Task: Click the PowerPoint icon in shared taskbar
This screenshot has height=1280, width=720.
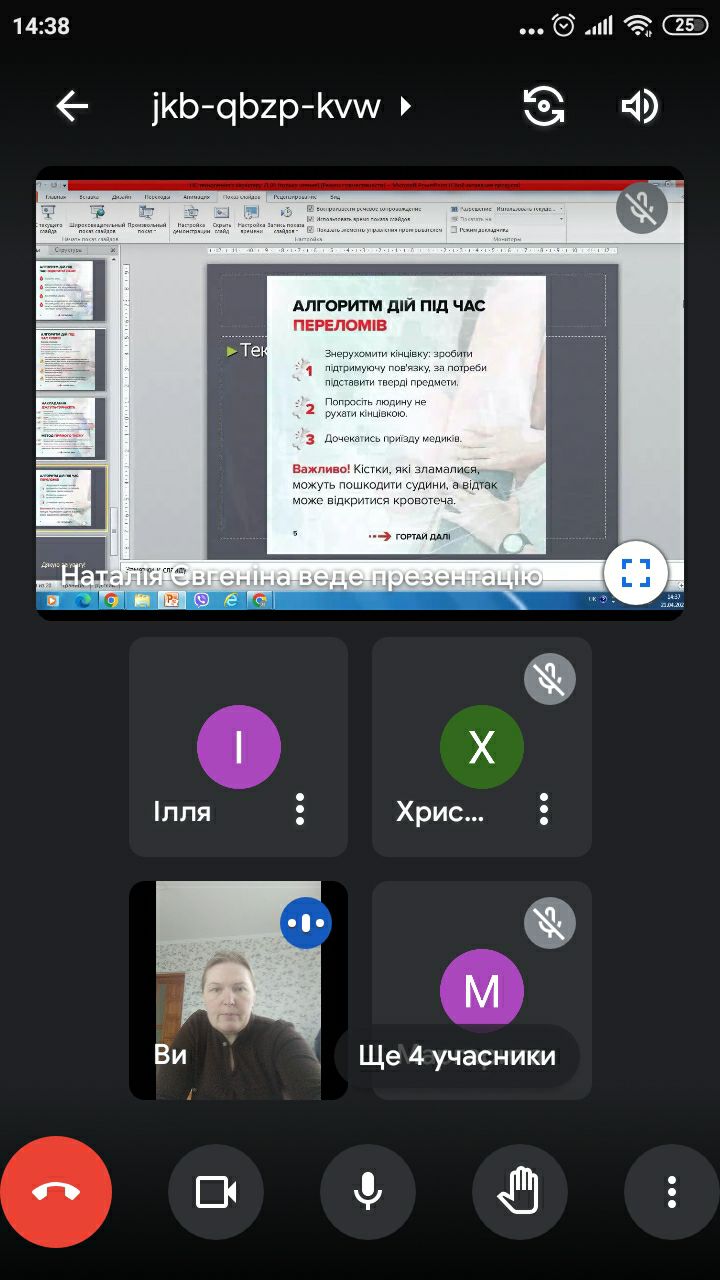Action: click(x=171, y=600)
